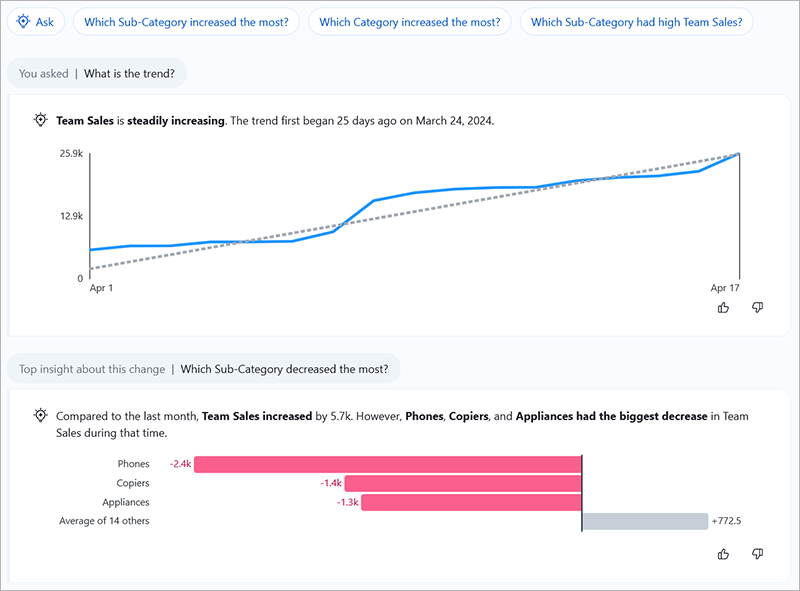Toggle thumbs down feedback on the trend chart
The width and height of the screenshot is (800, 591).
[x=757, y=308]
